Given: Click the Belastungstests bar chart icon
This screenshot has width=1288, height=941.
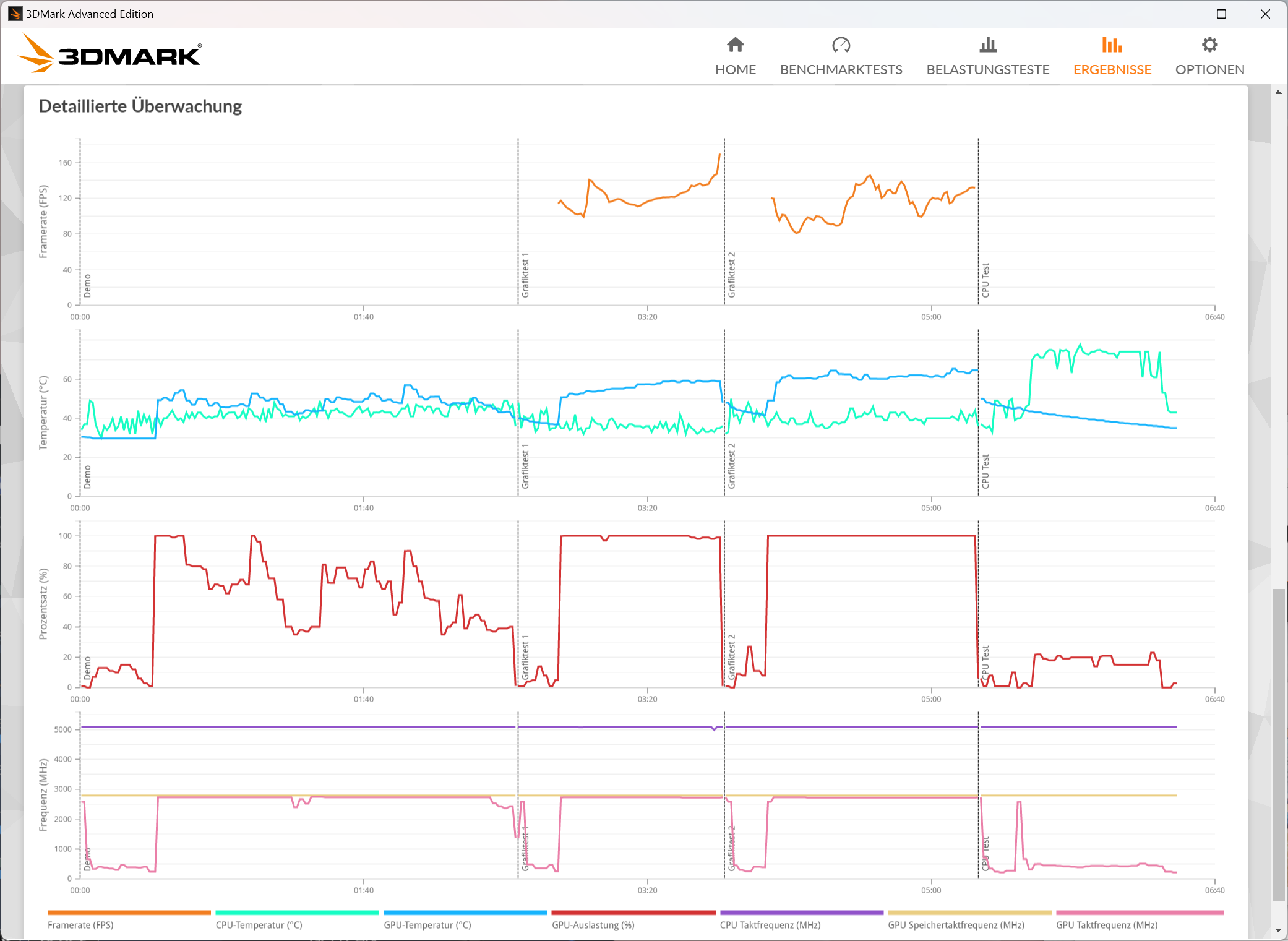Looking at the screenshot, I should pos(988,45).
